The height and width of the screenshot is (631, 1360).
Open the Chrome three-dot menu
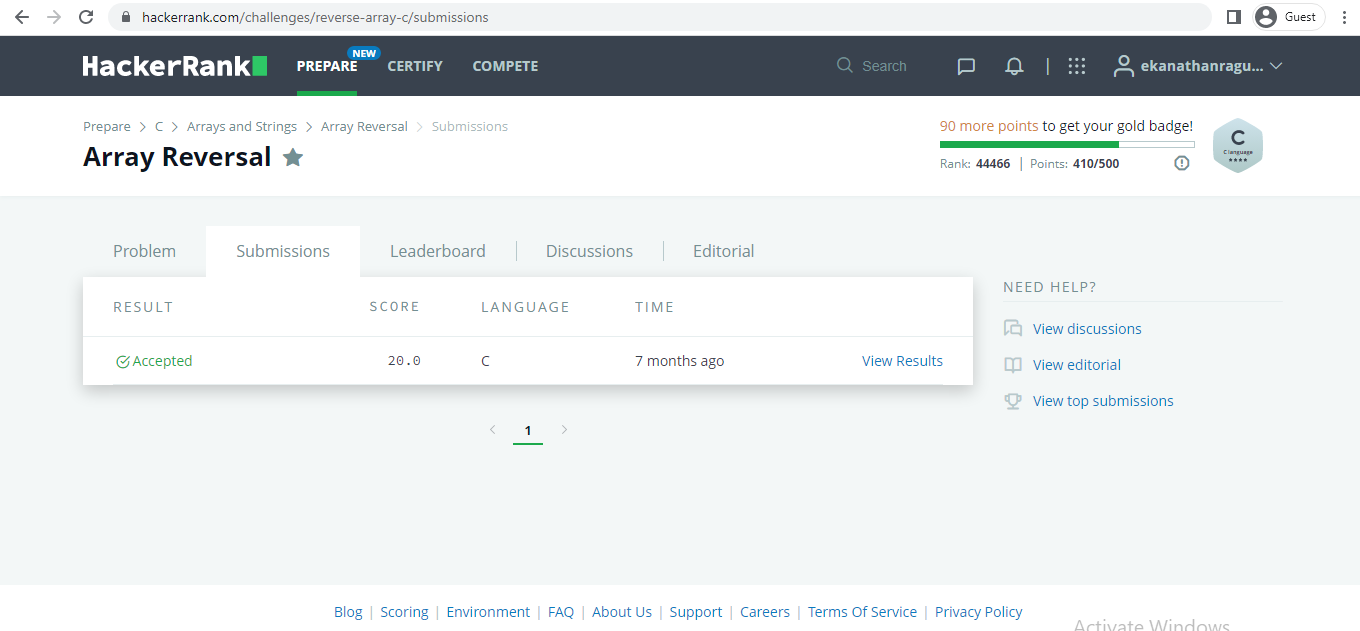pyautogui.click(x=1345, y=17)
